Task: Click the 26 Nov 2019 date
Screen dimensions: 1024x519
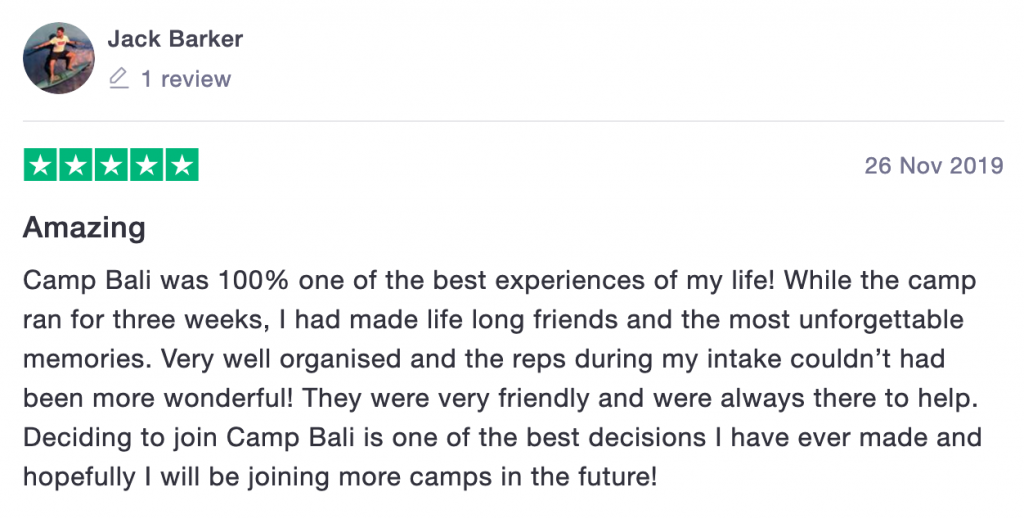Action: pos(934,165)
